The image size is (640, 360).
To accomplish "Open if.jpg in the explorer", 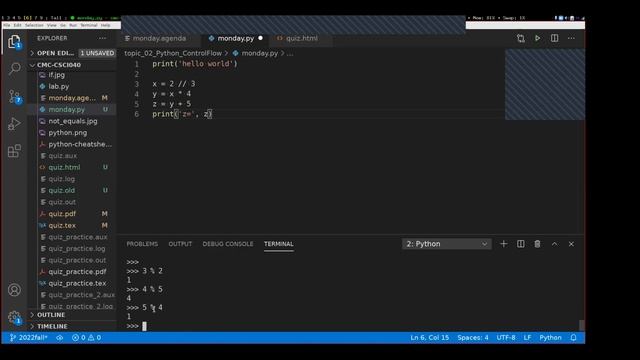I will click(56, 75).
